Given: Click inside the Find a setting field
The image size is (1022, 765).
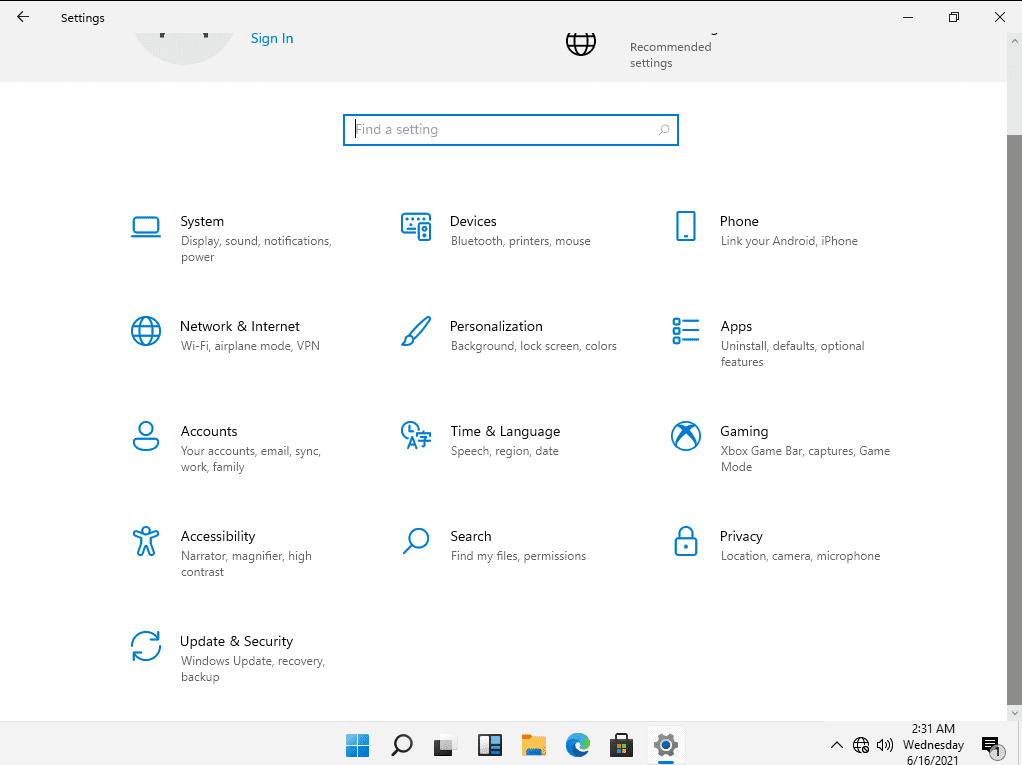Looking at the screenshot, I should pyautogui.click(x=510, y=130).
